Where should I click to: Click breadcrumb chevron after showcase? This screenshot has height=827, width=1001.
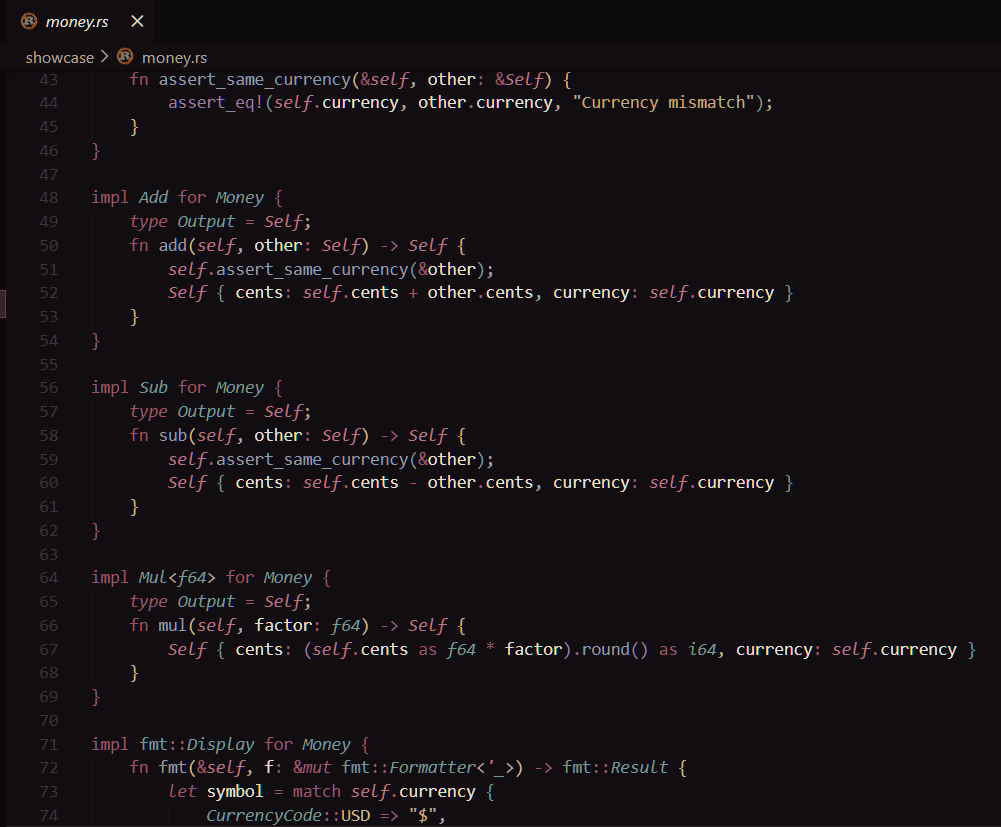(x=105, y=57)
